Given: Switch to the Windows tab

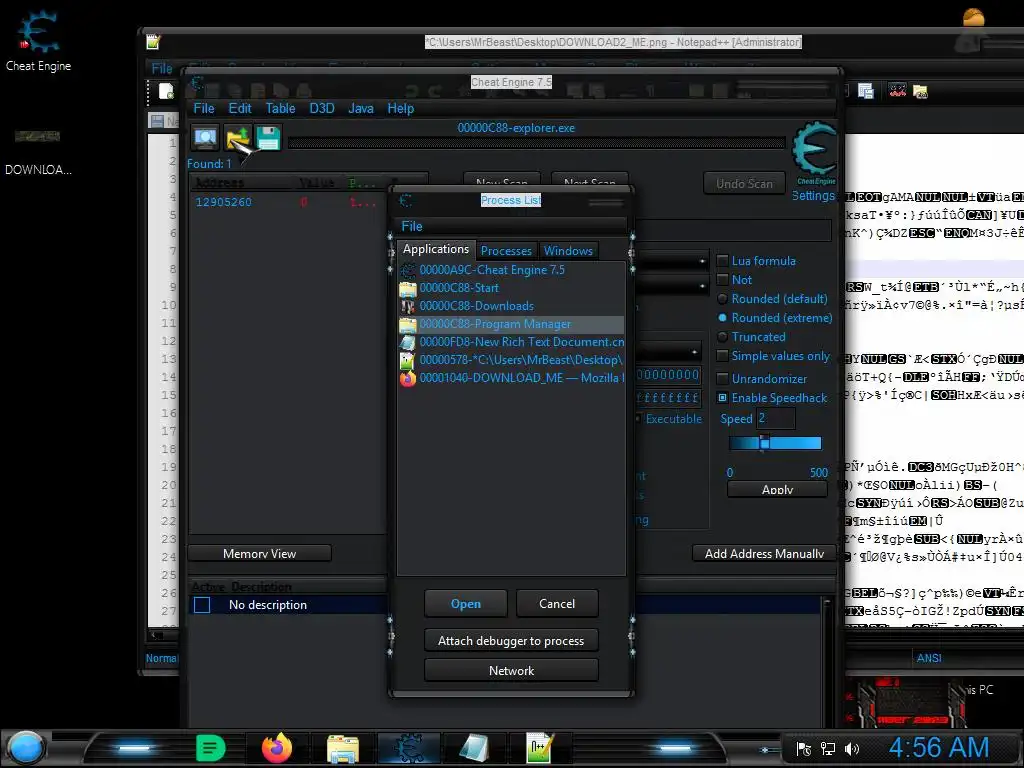Looking at the screenshot, I should point(568,251).
